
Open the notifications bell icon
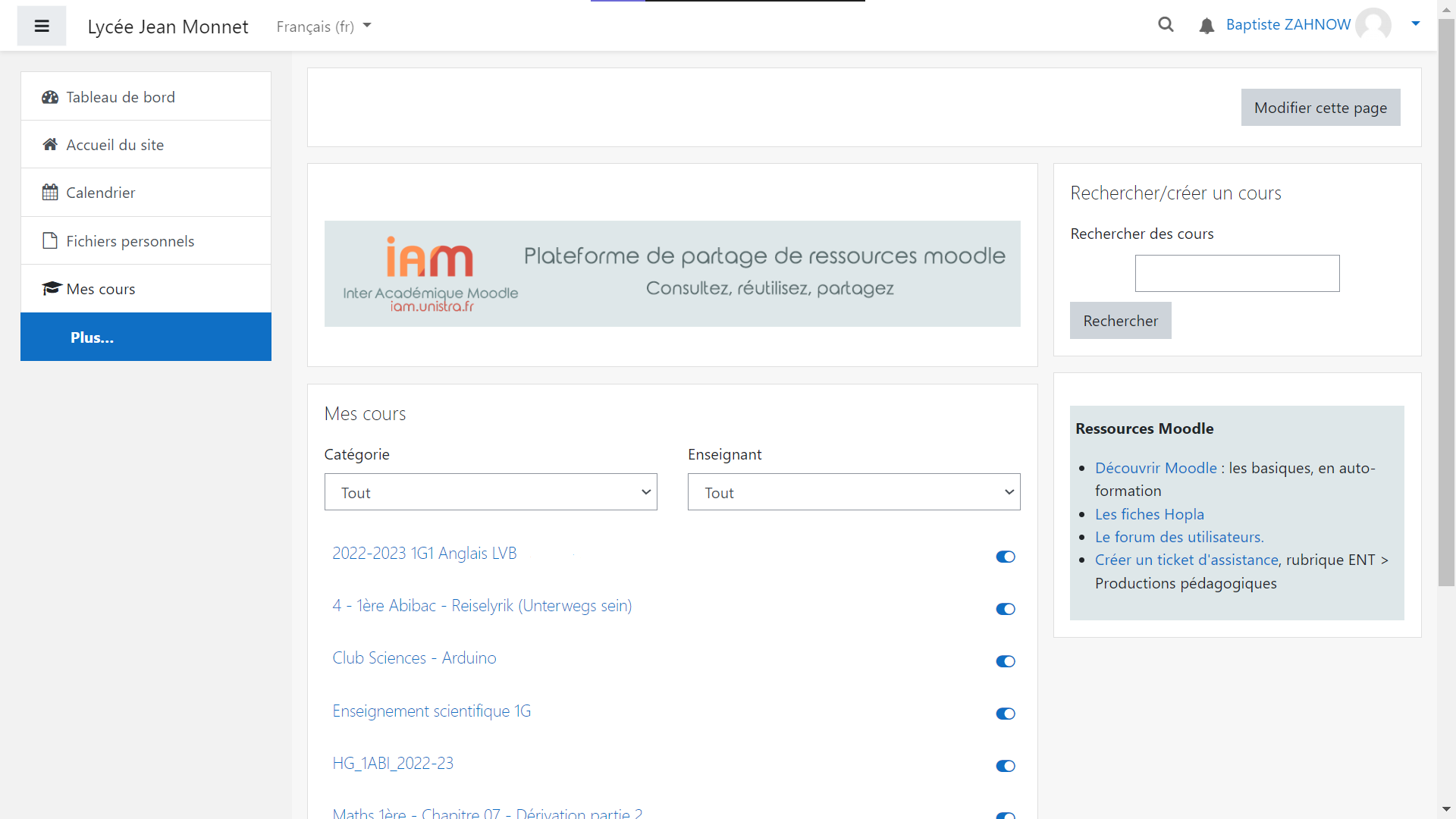(x=1207, y=27)
